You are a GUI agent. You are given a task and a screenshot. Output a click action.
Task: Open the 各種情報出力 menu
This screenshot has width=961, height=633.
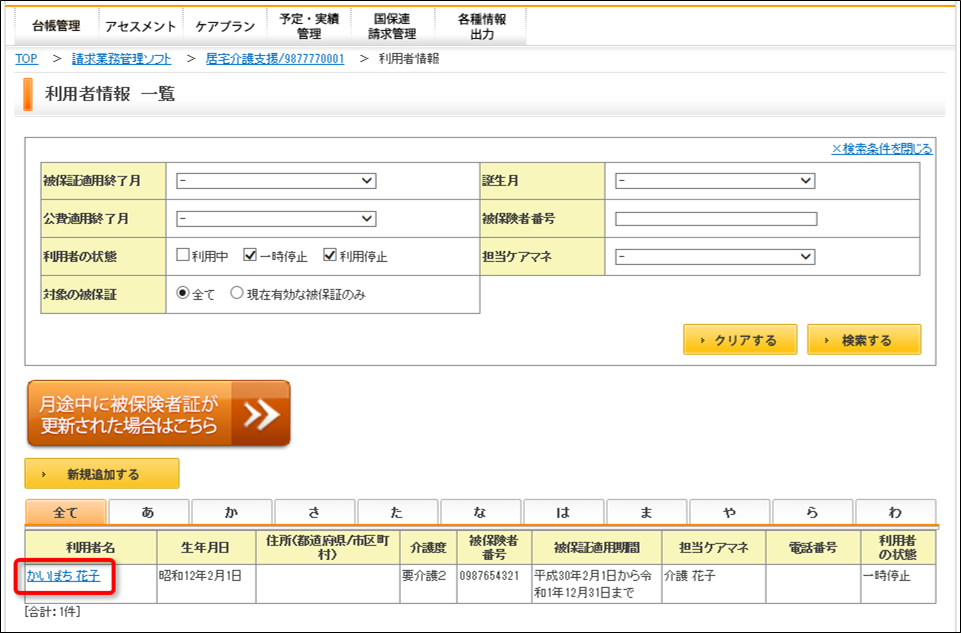[x=482, y=26]
